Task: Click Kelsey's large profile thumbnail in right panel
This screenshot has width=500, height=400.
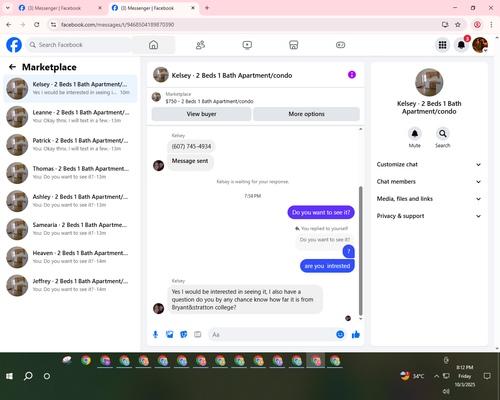Action: [x=429, y=82]
